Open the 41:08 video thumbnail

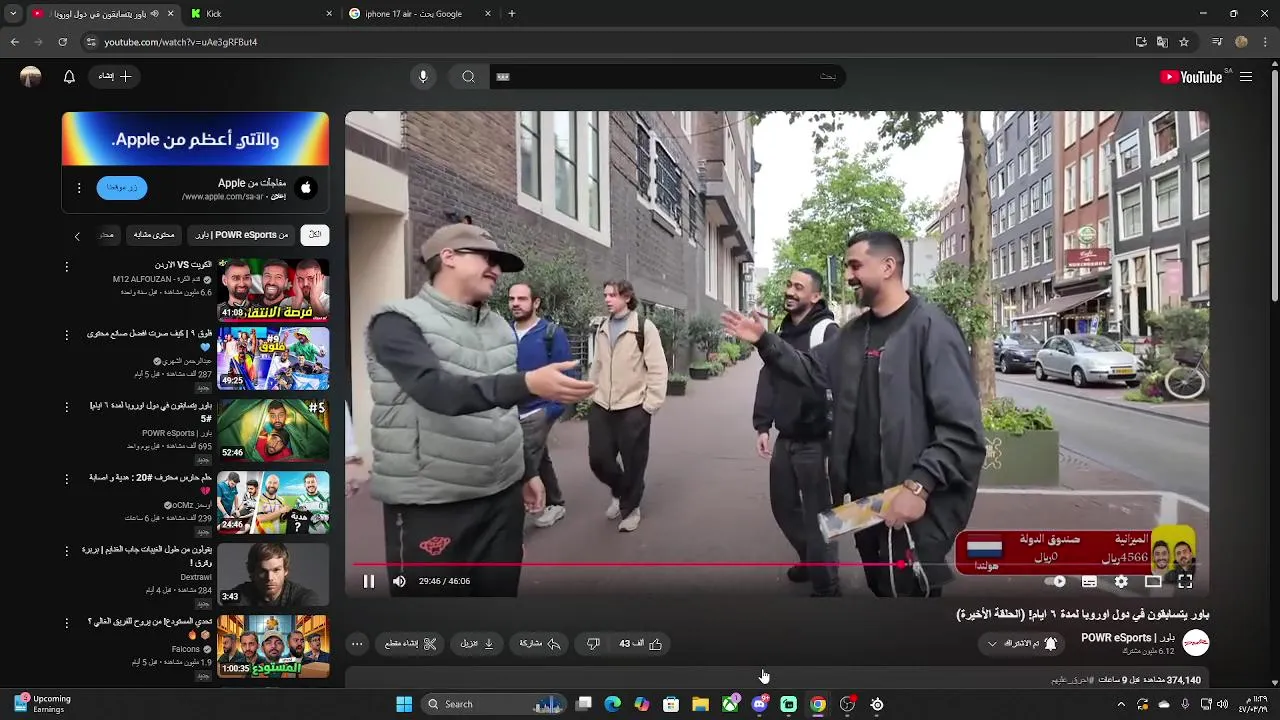(273, 290)
